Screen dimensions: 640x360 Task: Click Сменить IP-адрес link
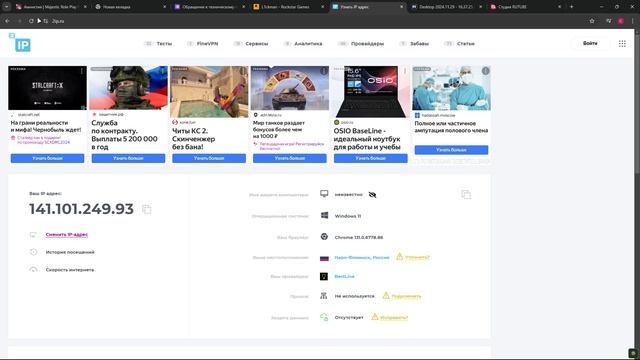[67, 235]
